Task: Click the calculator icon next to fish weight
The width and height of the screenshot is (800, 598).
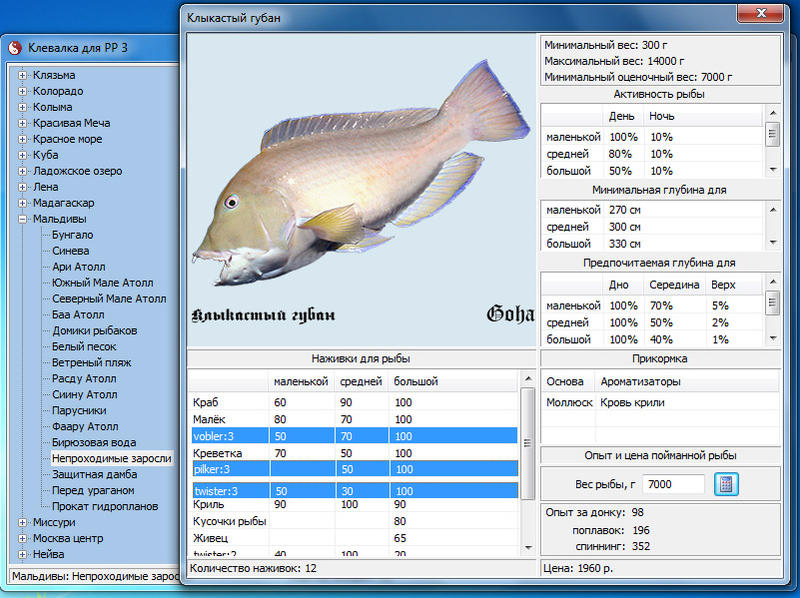Action: (x=725, y=484)
